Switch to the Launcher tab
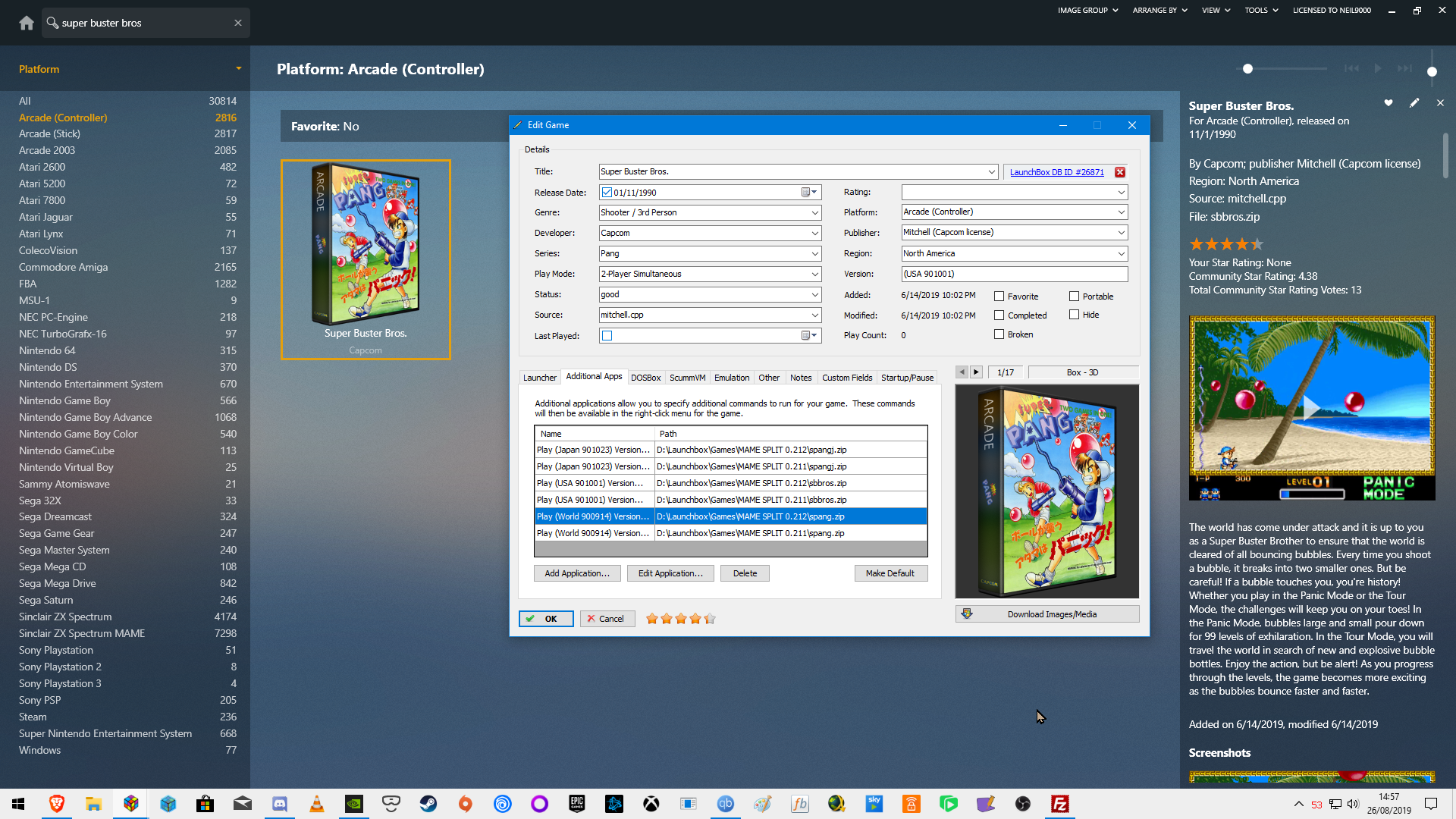Screen dimensions: 1456x819 (540, 378)
